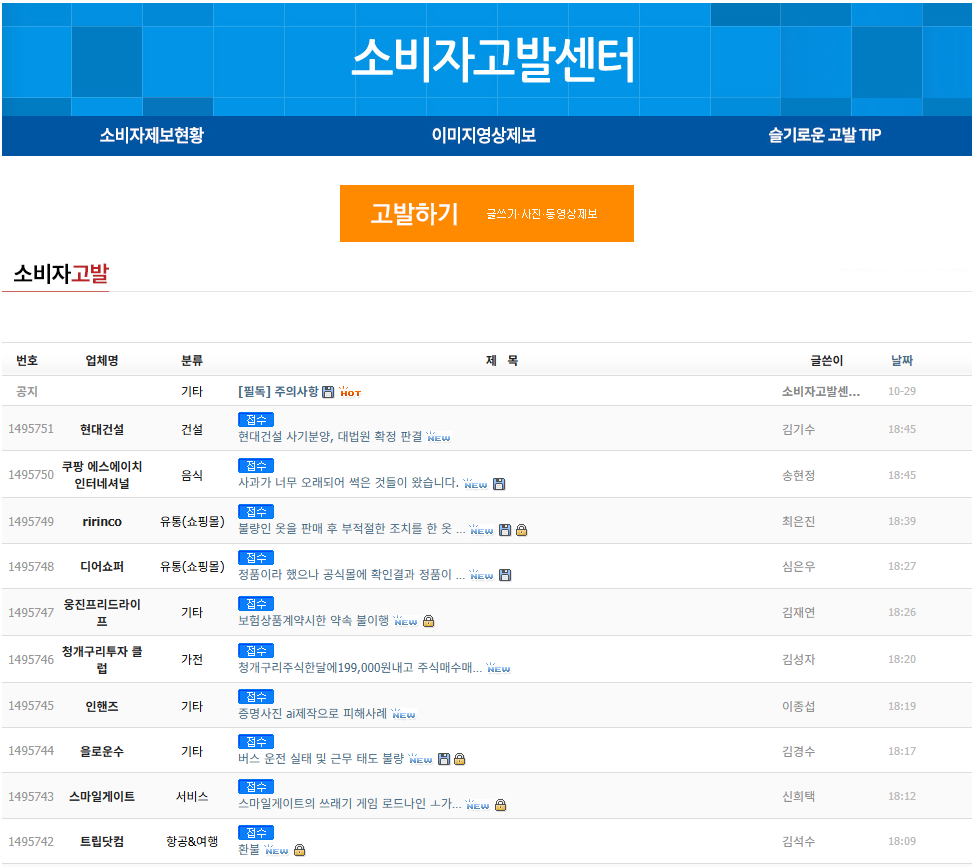The width and height of the screenshot is (974, 867).
Task: Click the 접수 status badge on the 웅진프리드라이프 post
Action: (x=254, y=603)
